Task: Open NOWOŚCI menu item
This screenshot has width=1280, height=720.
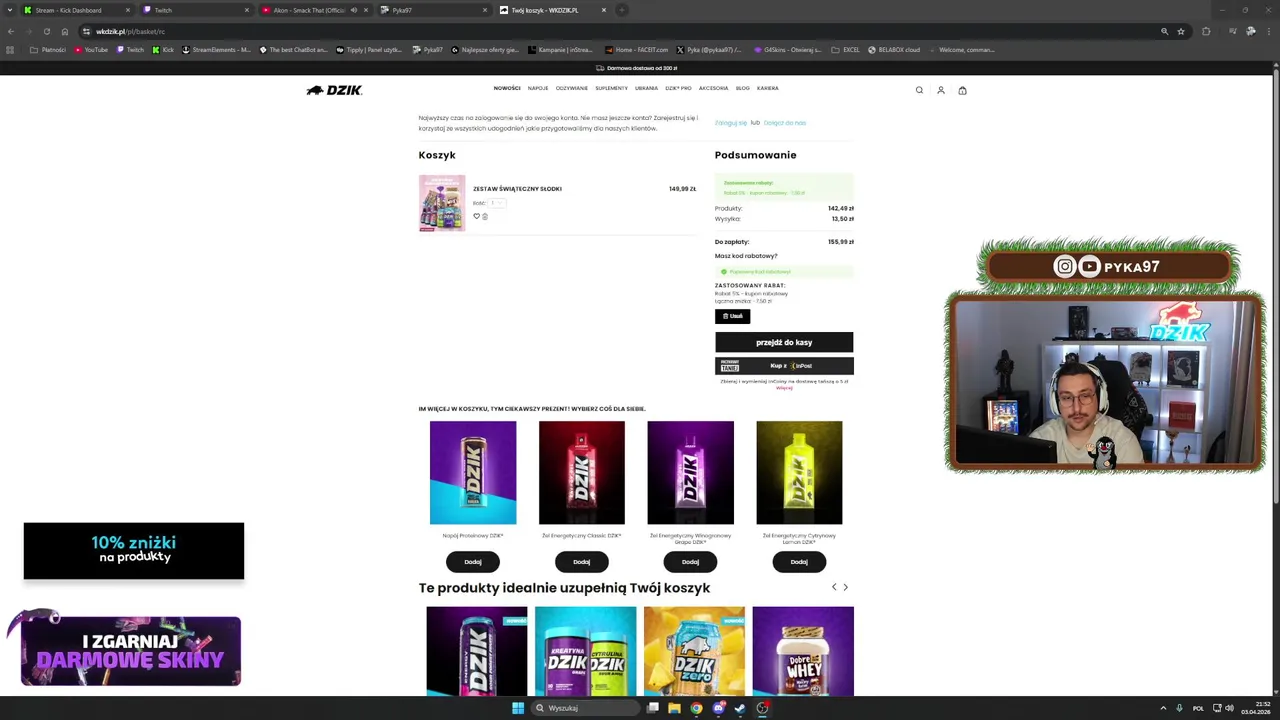Action: [507, 88]
